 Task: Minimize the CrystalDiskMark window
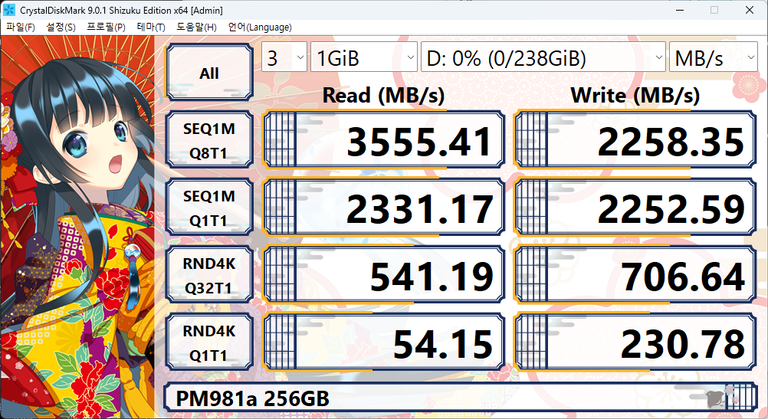pyautogui.click(x=680, y=10)
